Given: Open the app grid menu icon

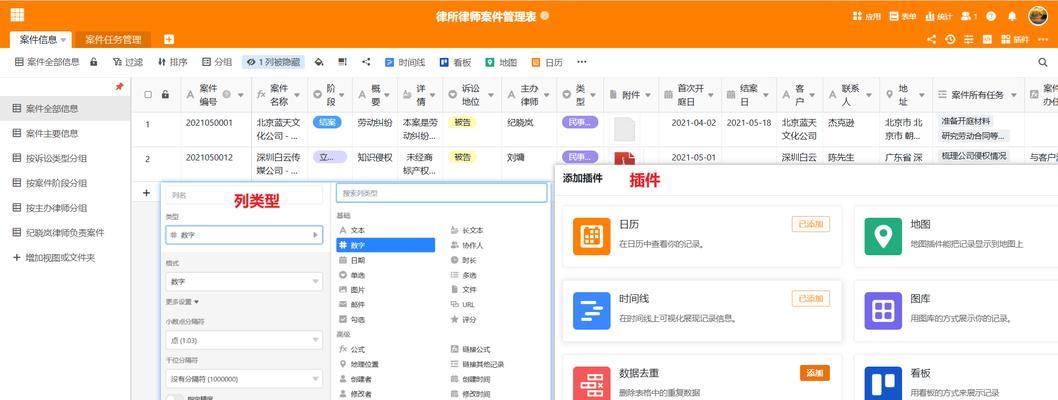Looking at the screenshot, I should pos(18,15).
